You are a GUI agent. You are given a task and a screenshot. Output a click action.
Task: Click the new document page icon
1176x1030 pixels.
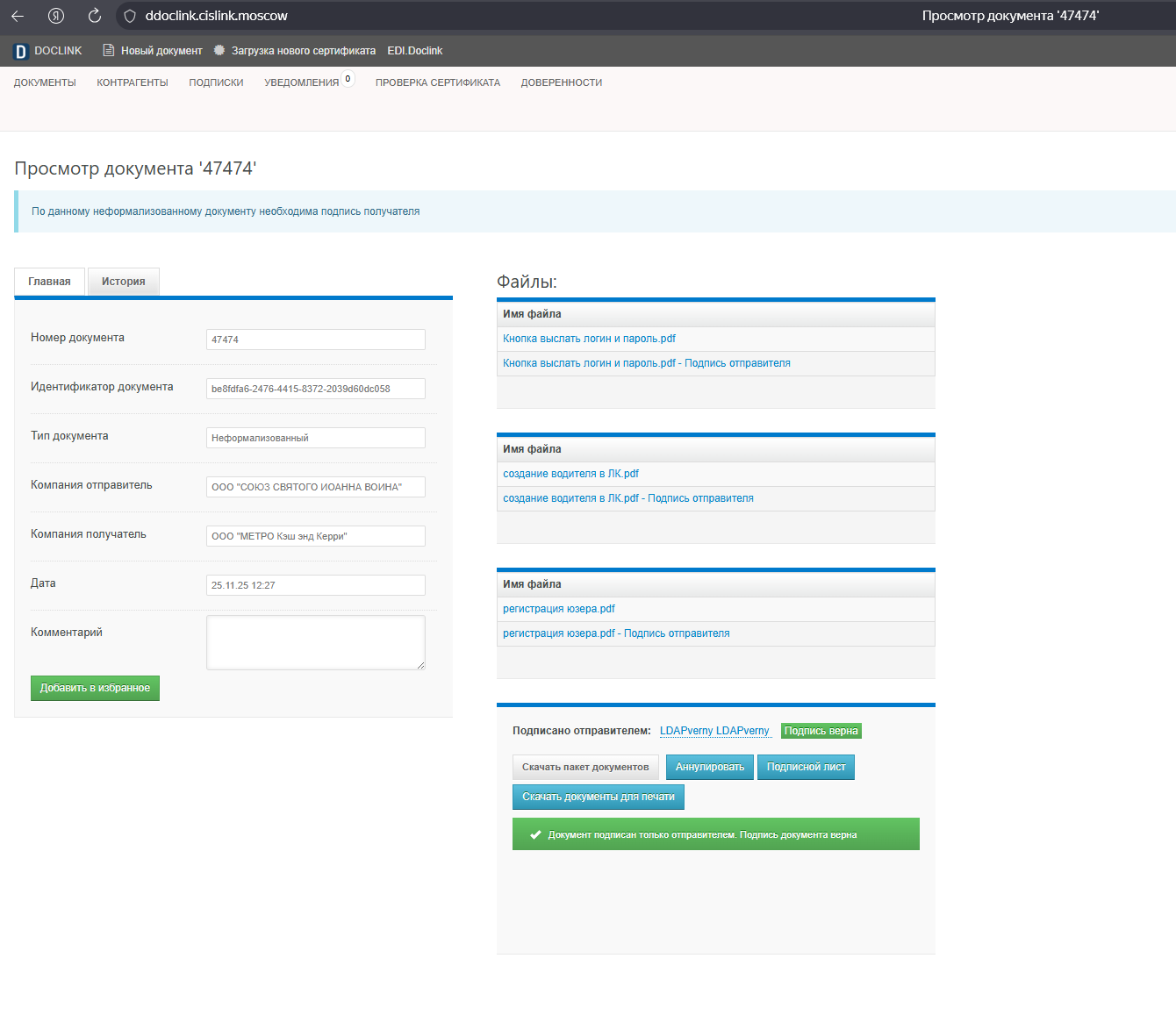(109, 51)
